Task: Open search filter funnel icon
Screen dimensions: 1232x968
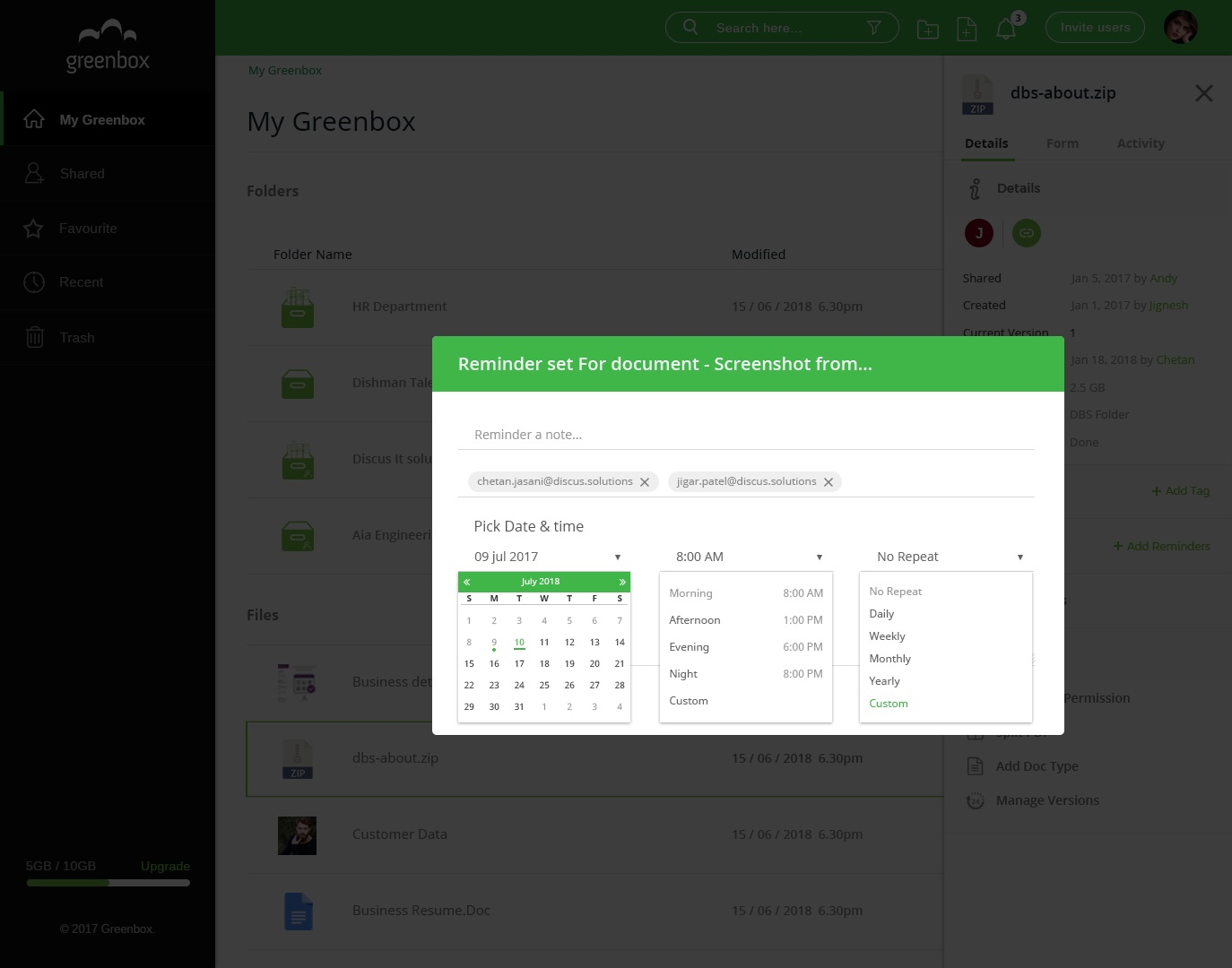Action: 874,28
